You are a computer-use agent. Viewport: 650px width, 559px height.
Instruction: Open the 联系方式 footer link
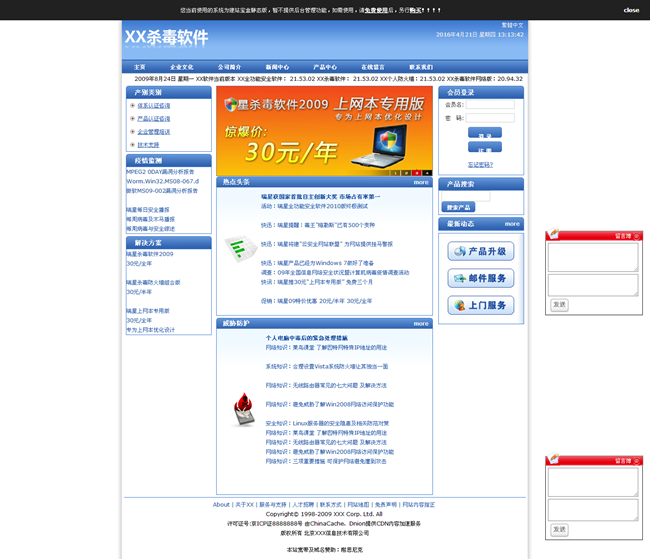coord(331,505)
